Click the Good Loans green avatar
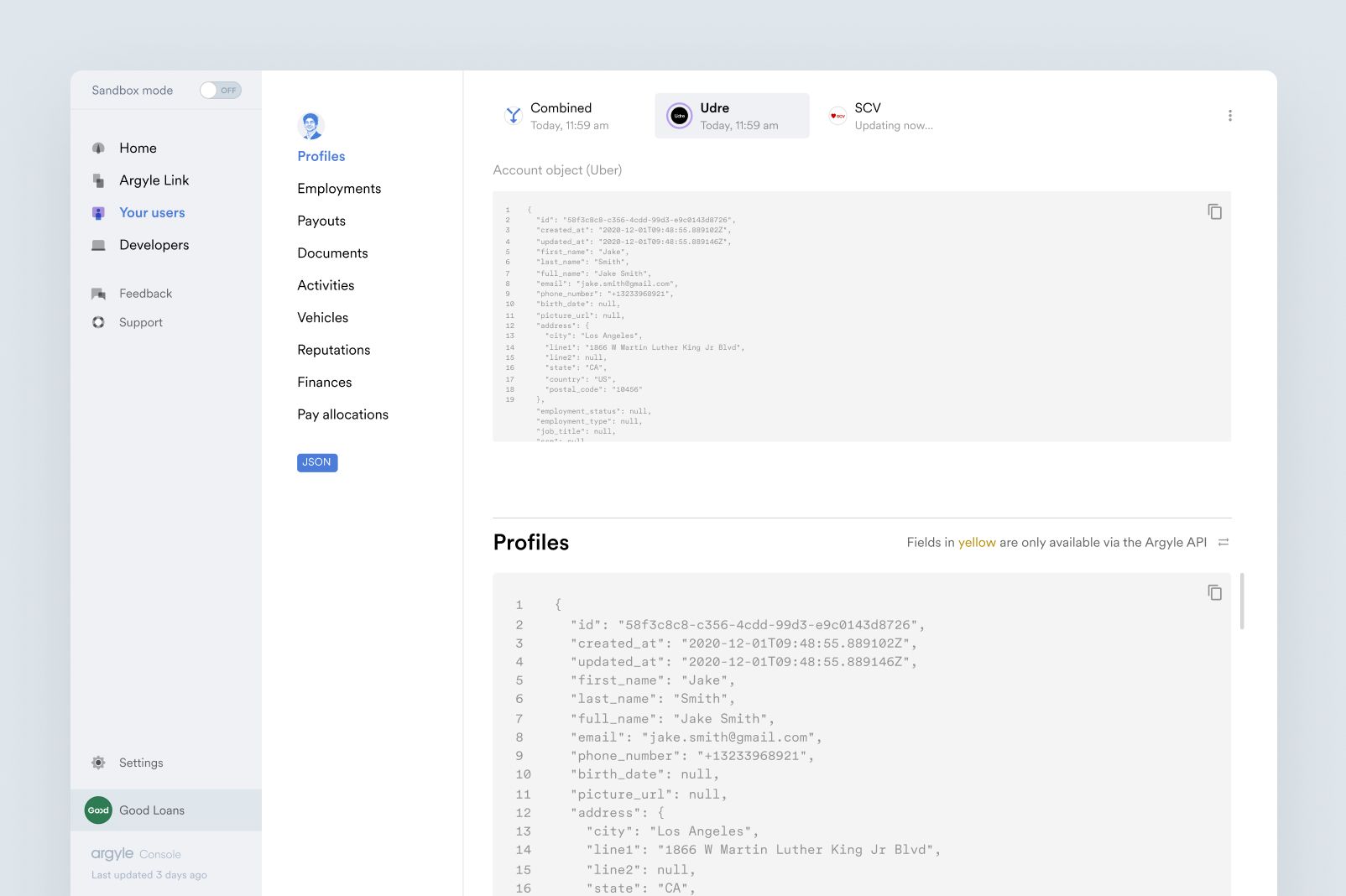 (98, 810)
